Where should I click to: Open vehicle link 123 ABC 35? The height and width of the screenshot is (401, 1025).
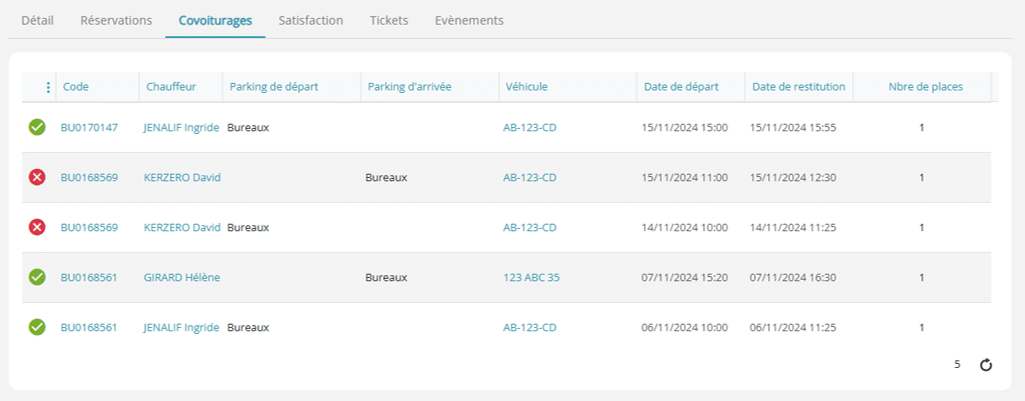pyautogui.click(x=531, y=277)
